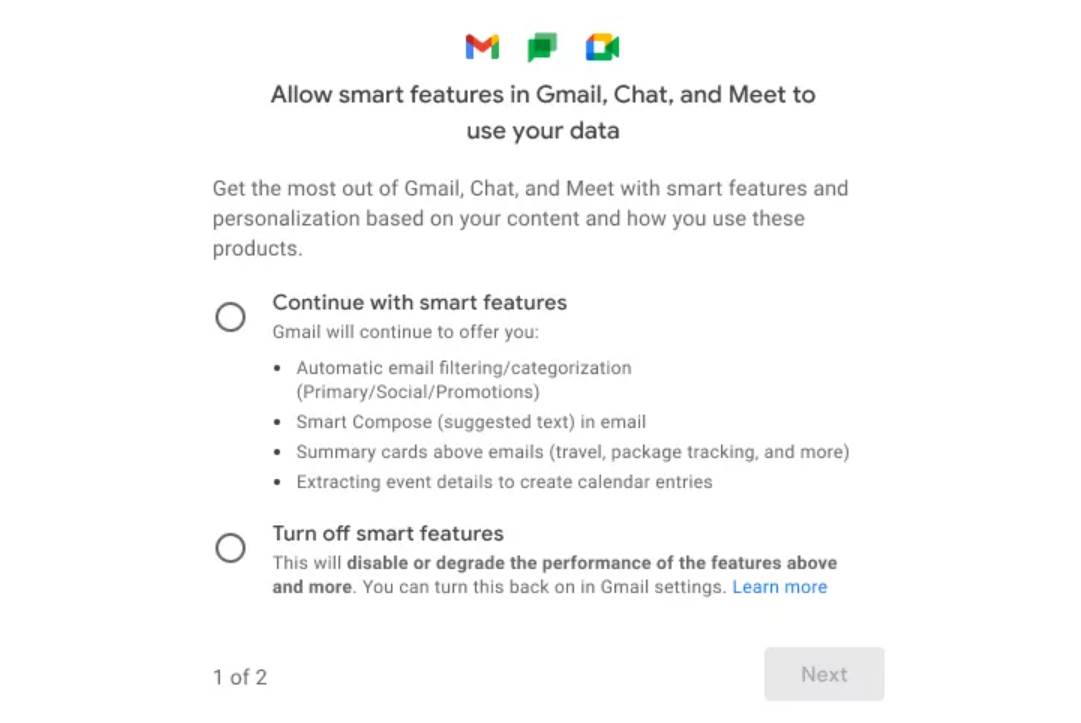The image size is (1081, 723).
Task: Select the Gmail envelope icon above the title
Action: point(482,47)
